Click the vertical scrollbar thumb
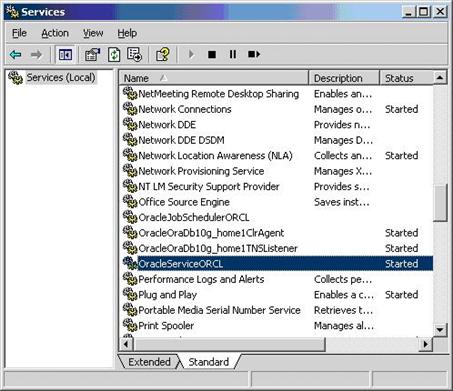The width and height of the screenshot is (453, 391). pos(440,202)
